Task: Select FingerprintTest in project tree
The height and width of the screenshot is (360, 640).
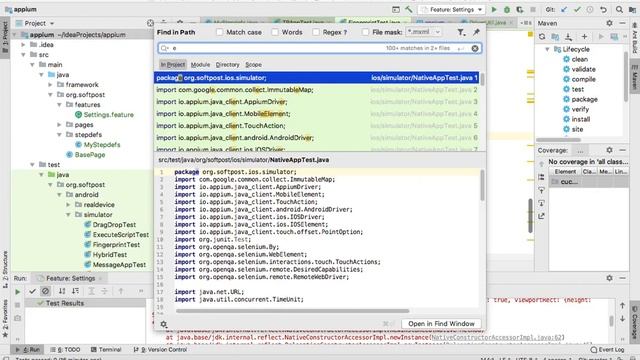Action: [x=116, y=244]
